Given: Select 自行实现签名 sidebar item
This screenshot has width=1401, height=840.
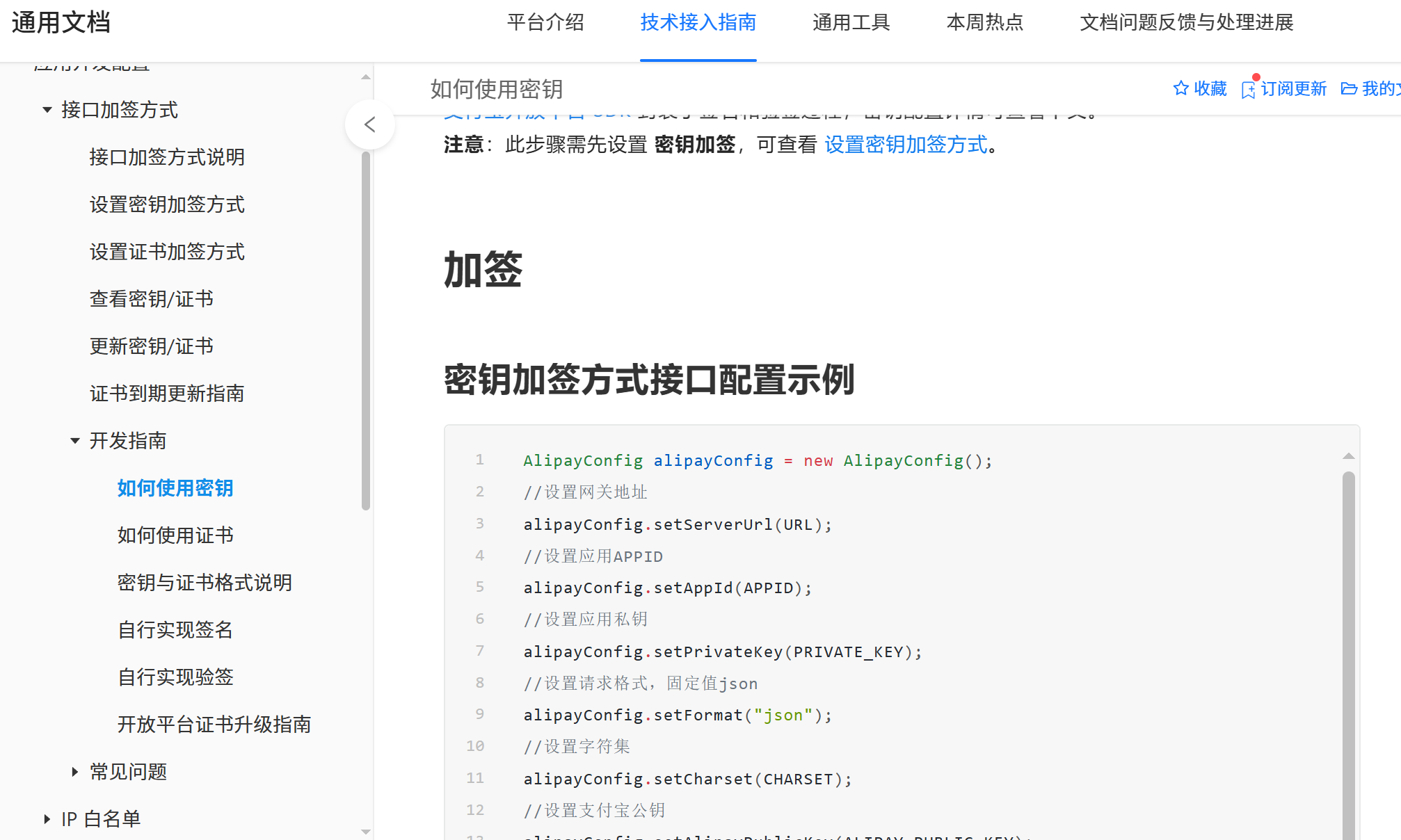Looking at the screenshot, I should 175,630.
